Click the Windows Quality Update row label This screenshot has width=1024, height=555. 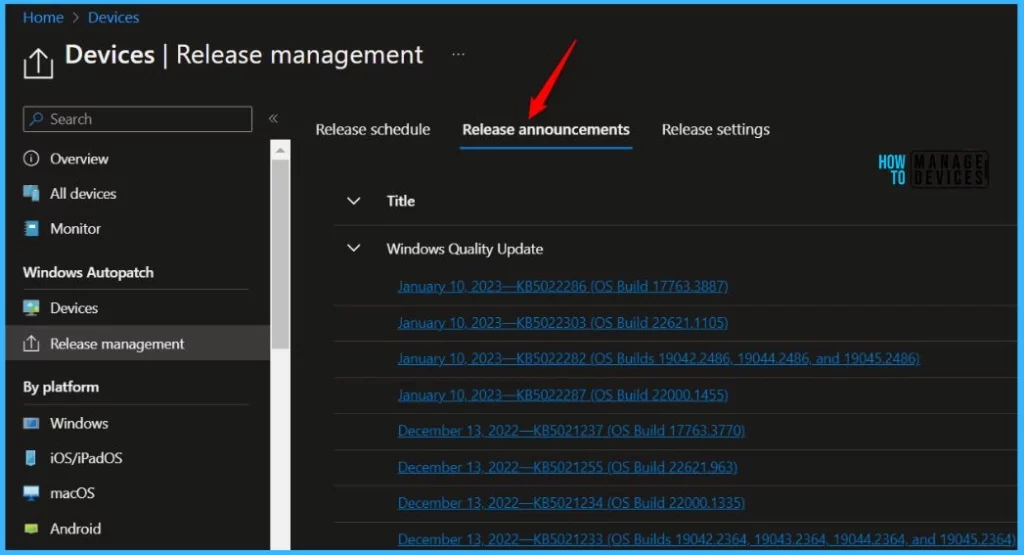464,249
